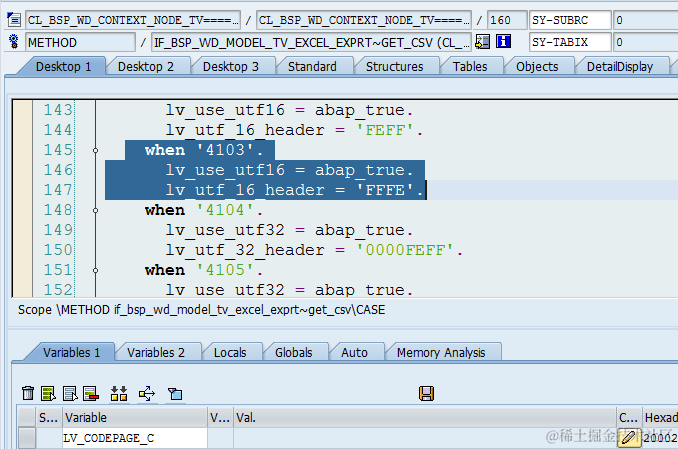
Task: Click line number 150 in the editor
Action: pos(58,250)
